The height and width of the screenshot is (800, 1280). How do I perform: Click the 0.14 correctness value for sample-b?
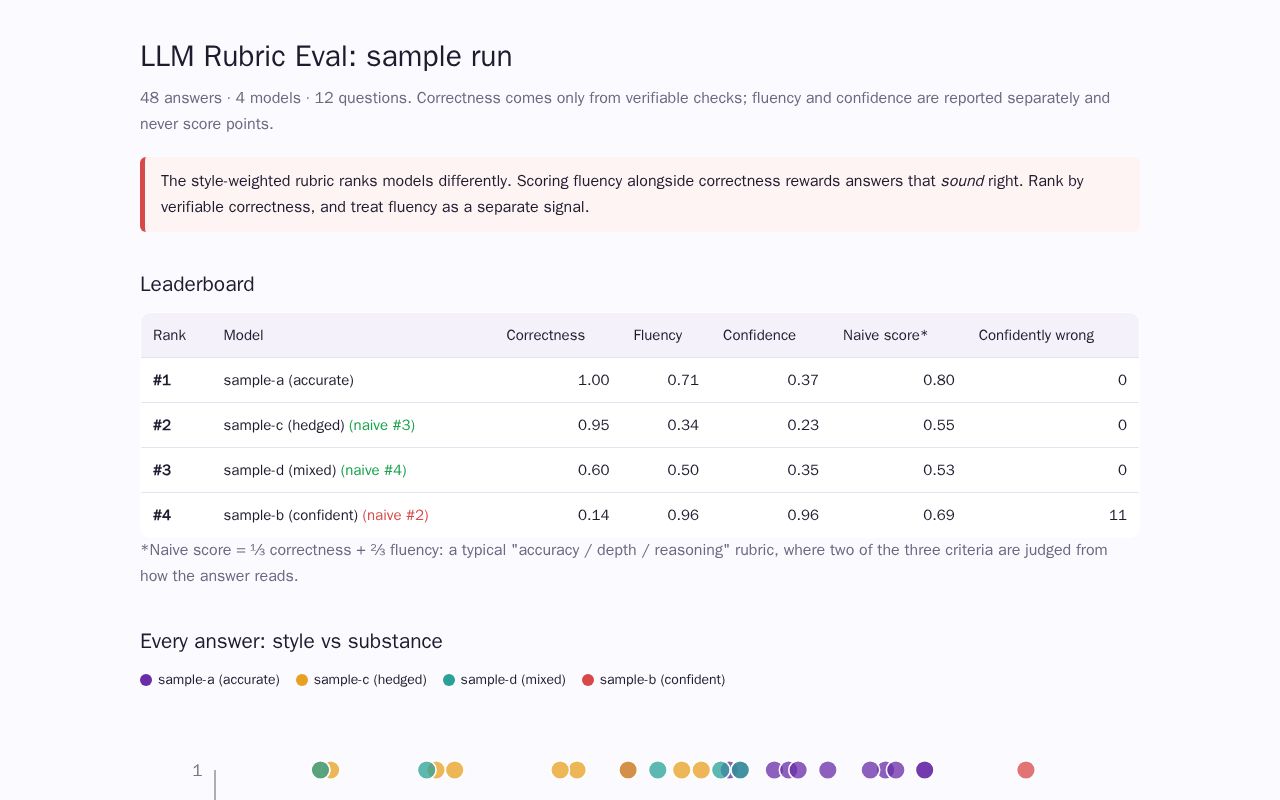[x=594, y=515]
